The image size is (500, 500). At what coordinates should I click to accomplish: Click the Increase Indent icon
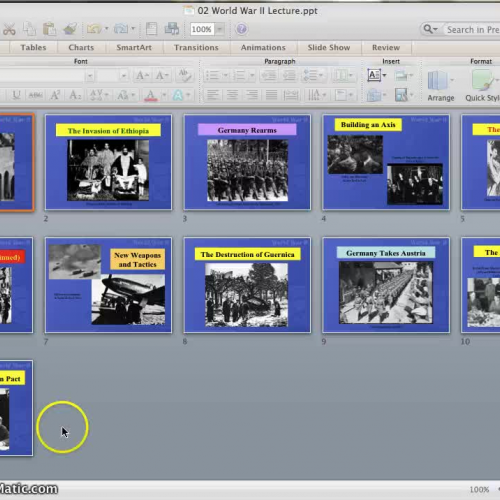(x=289, y=76)
